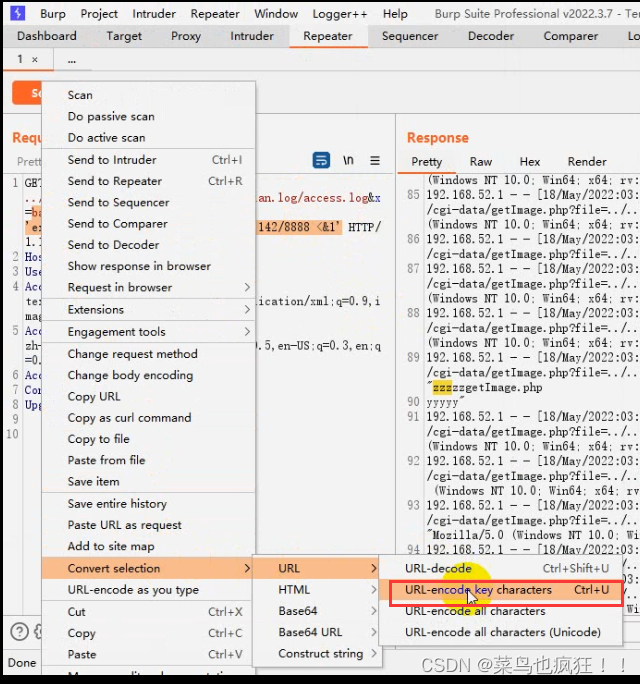Toggle the \n non-printable characters button
The image size is (640, 684).
348,160
